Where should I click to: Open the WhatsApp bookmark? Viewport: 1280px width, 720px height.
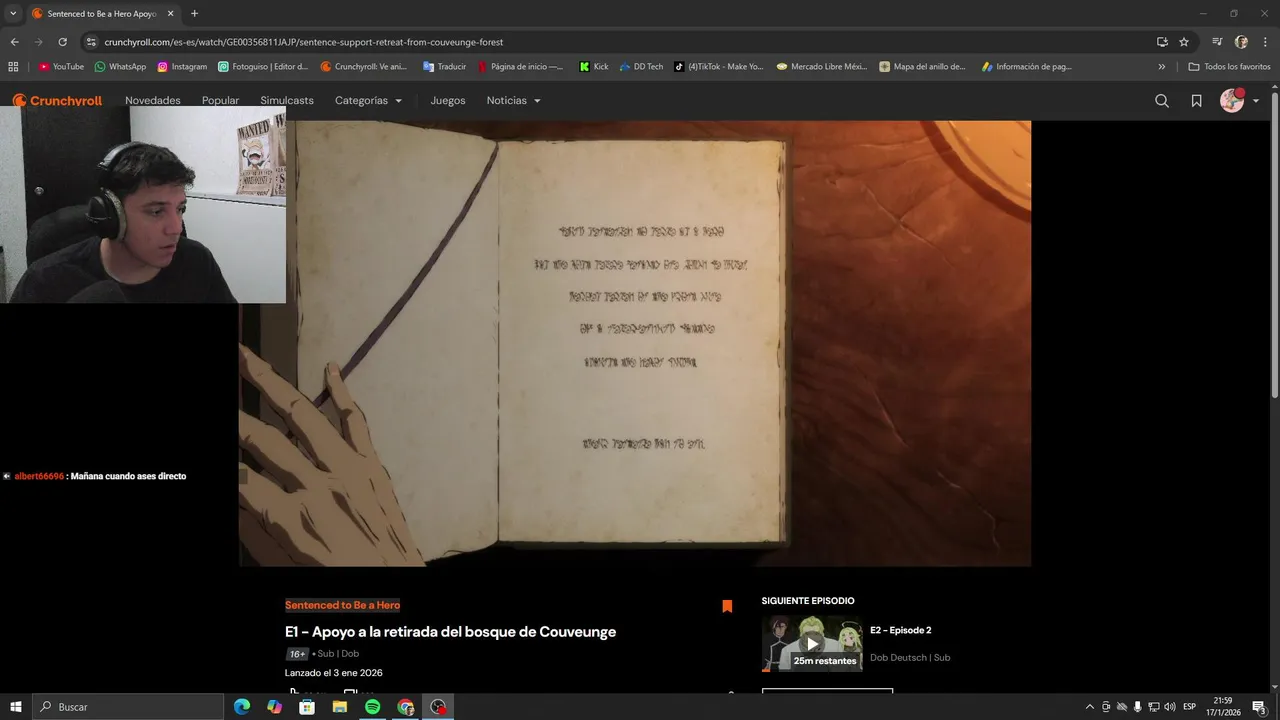[120, 67]
